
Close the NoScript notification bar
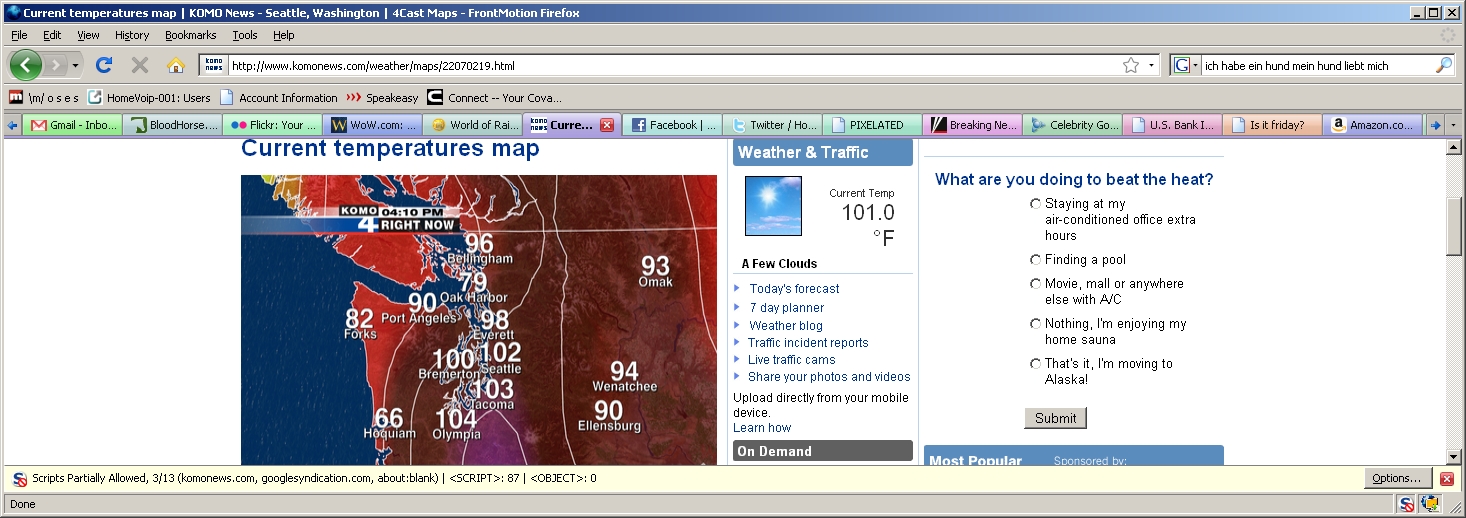(1446, 479)
